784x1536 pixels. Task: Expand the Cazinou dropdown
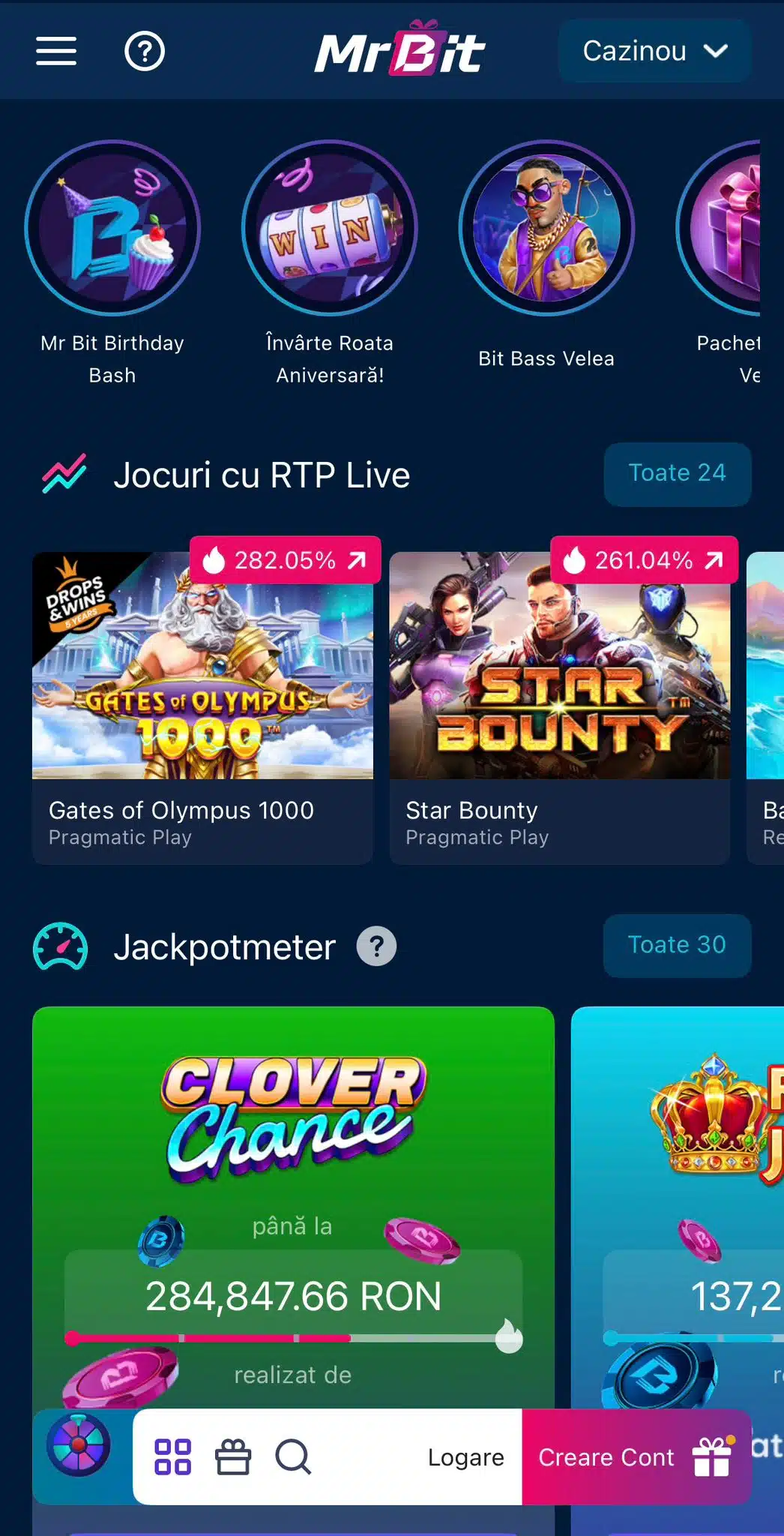coord(654,51)
